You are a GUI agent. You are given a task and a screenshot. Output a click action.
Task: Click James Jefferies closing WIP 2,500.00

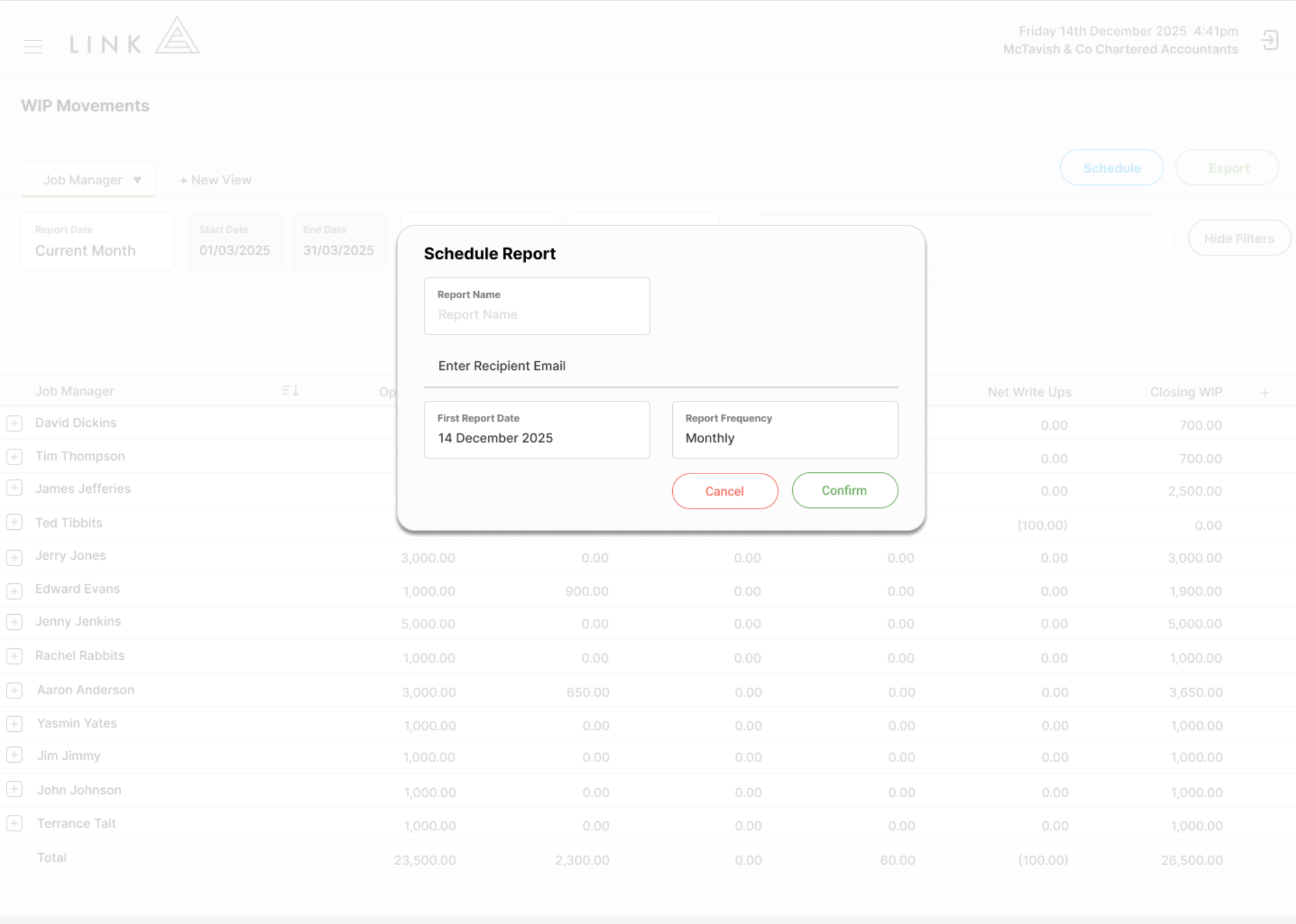(1195, 491)
